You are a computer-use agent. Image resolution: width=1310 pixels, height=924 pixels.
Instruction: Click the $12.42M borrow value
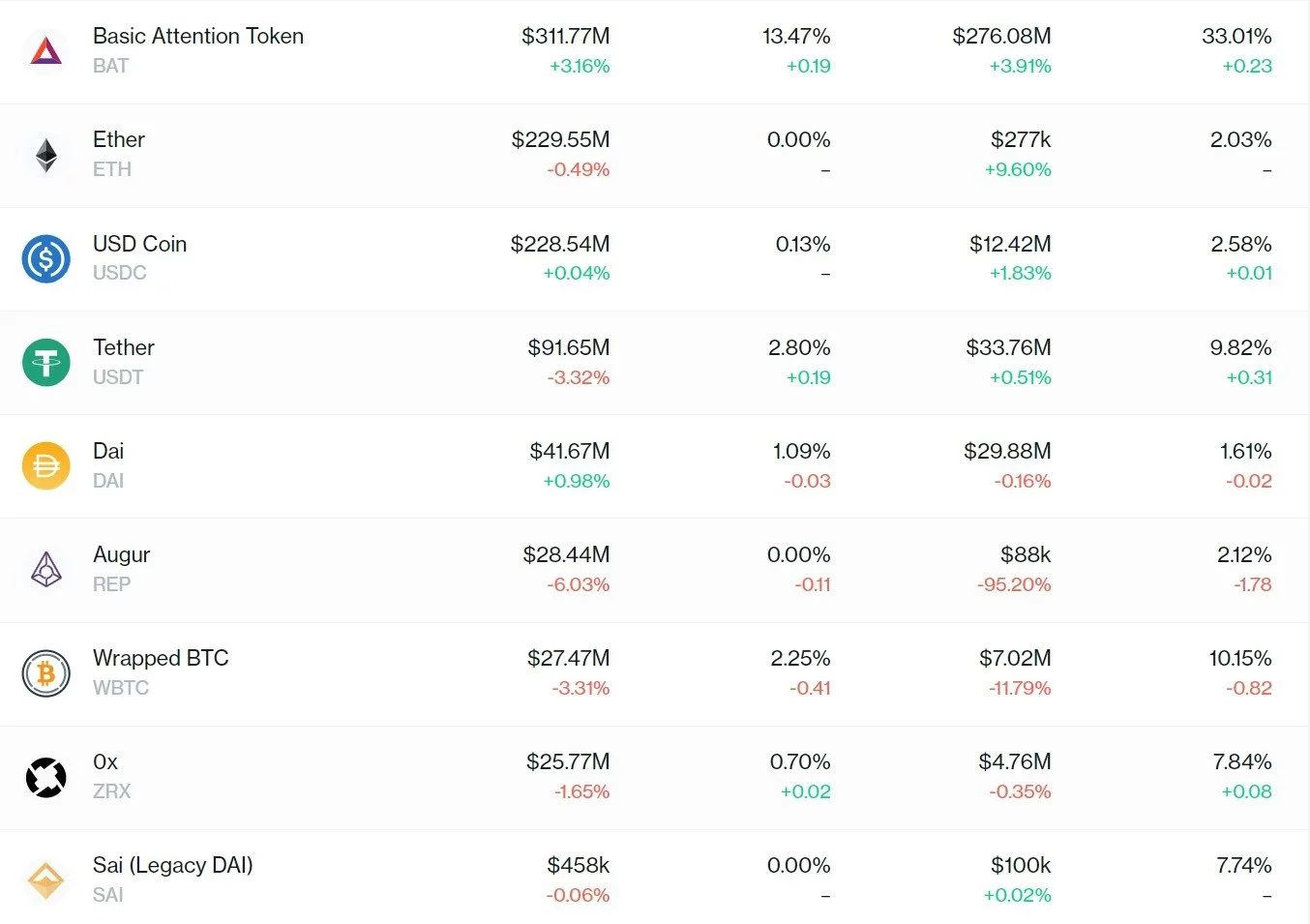pos(1011,244)
